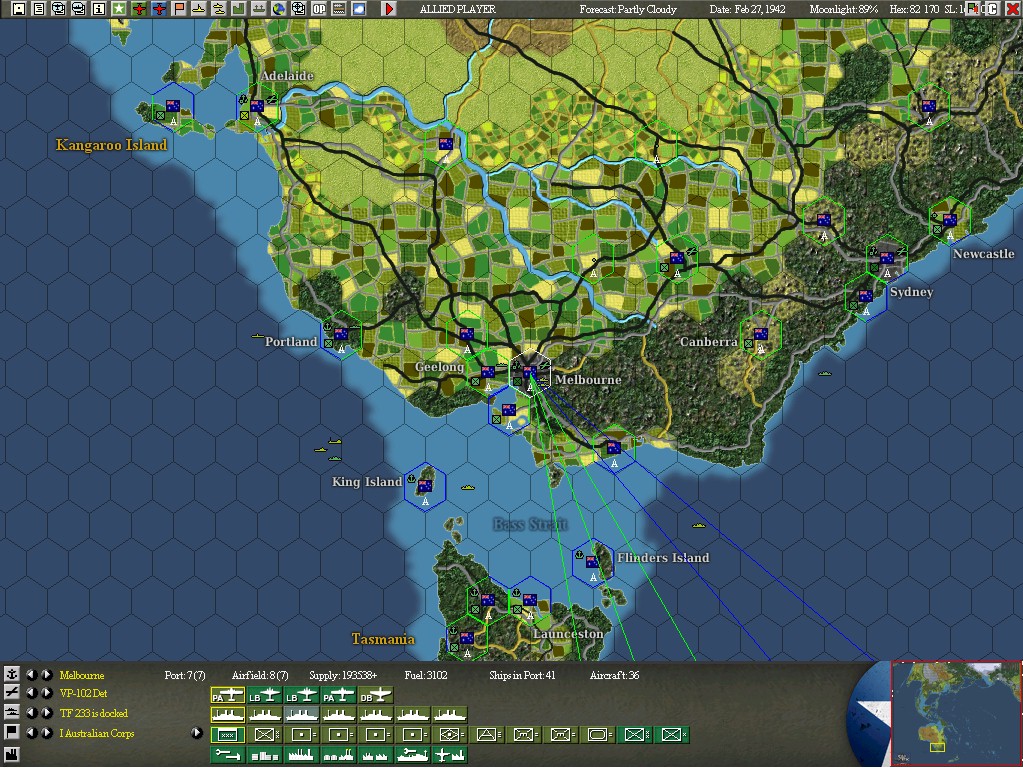Open the double yellow ships list icon
The width and height of the screenshot is (1023, 771).
coord(219,9)
